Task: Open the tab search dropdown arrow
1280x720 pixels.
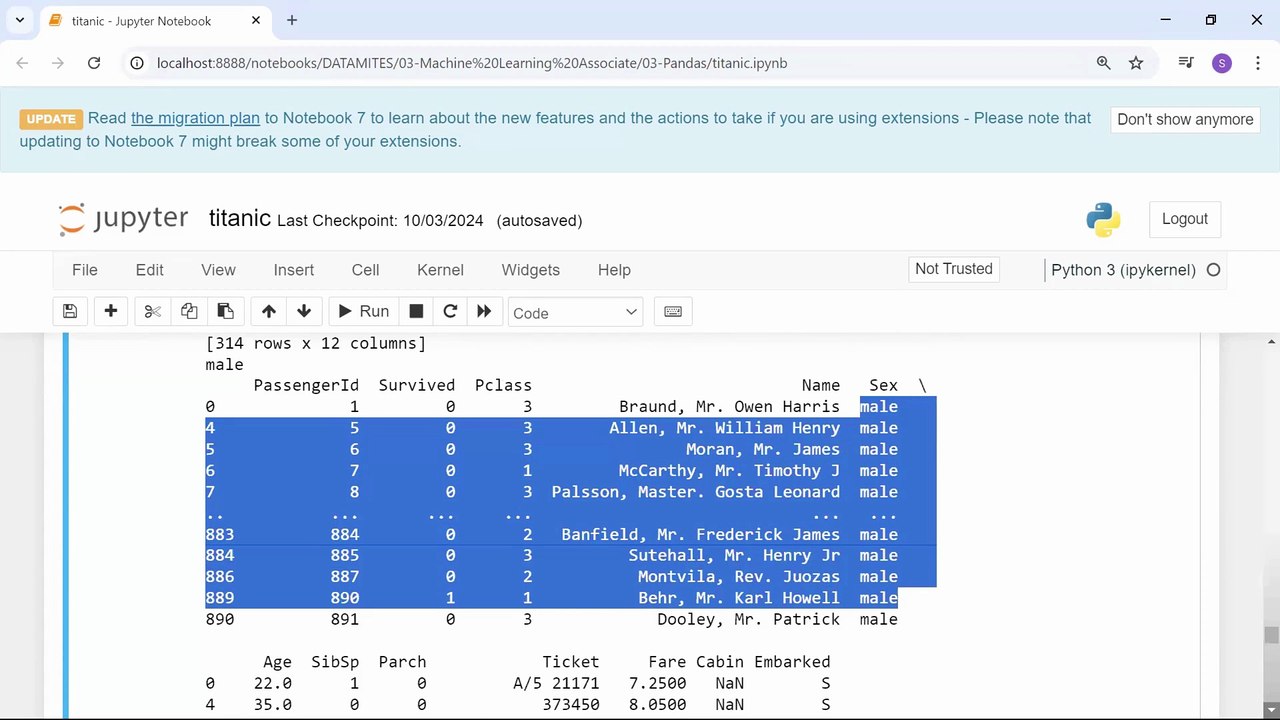Action: pos(19,20)
